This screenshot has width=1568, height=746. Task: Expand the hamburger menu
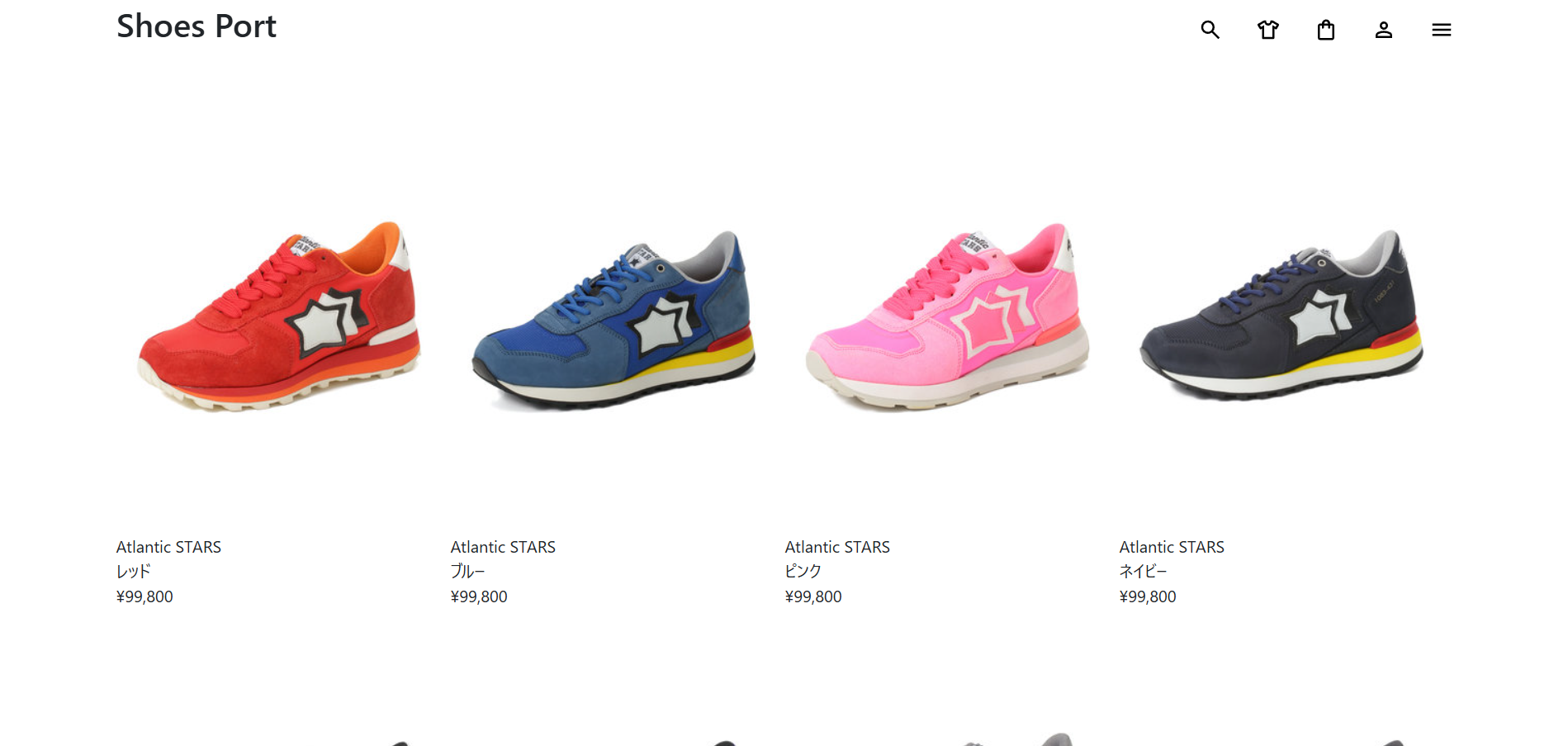click(x=1441, y=30)
